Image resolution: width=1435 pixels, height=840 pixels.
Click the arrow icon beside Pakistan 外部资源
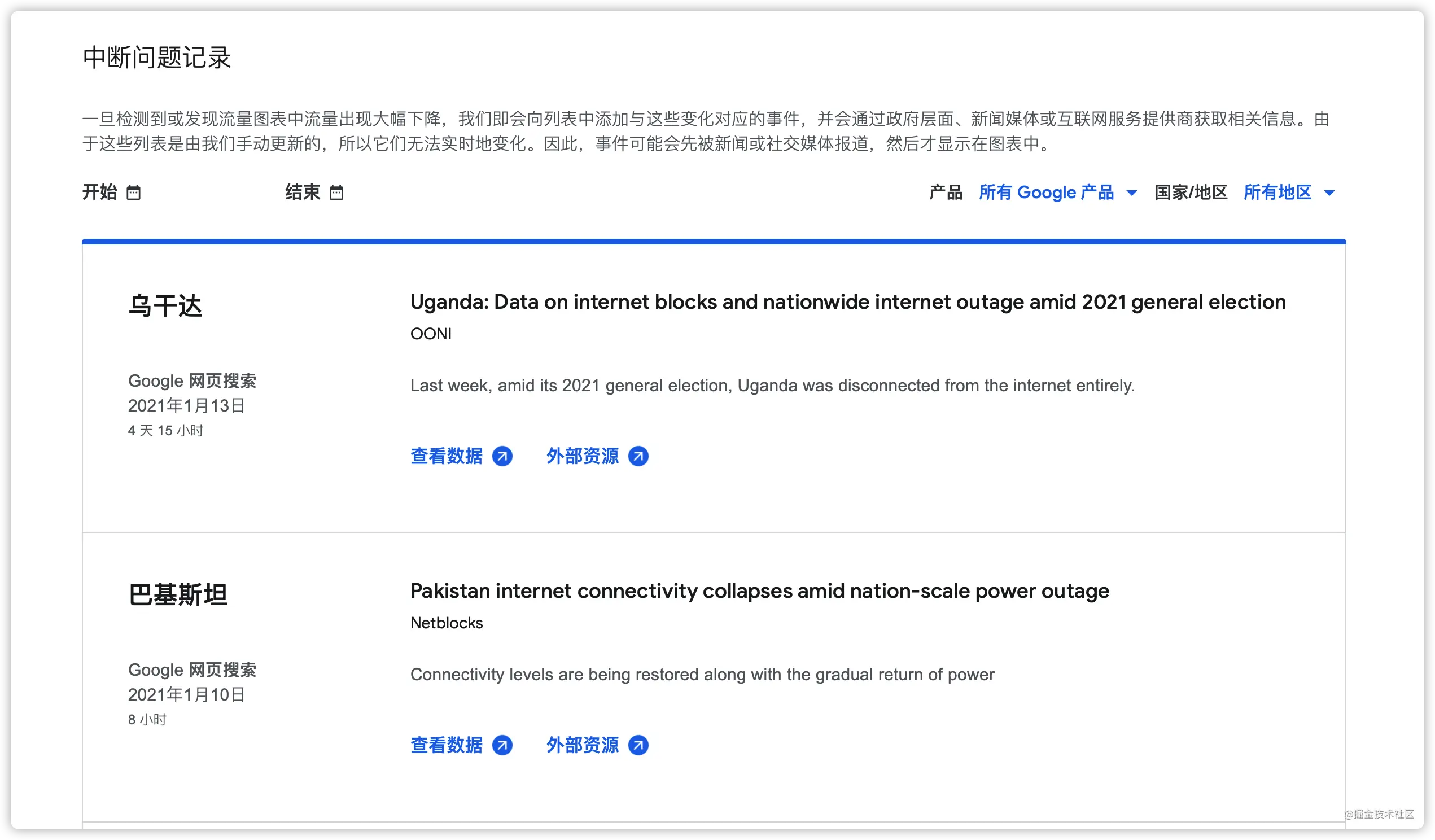coord(638,745)
